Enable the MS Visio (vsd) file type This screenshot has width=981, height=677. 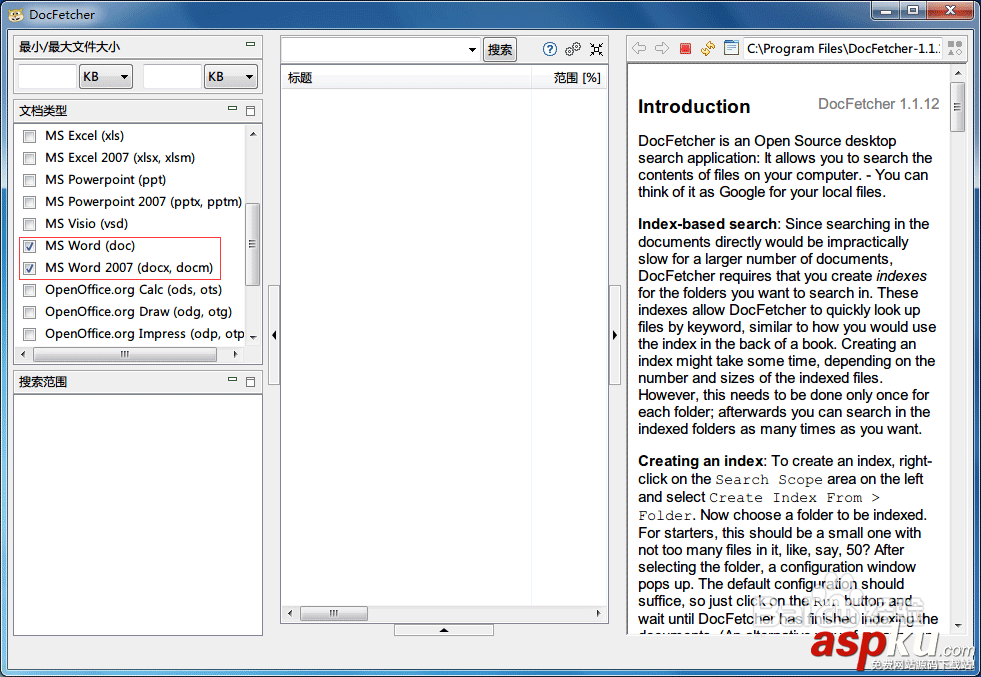click(x=29, y=223)
